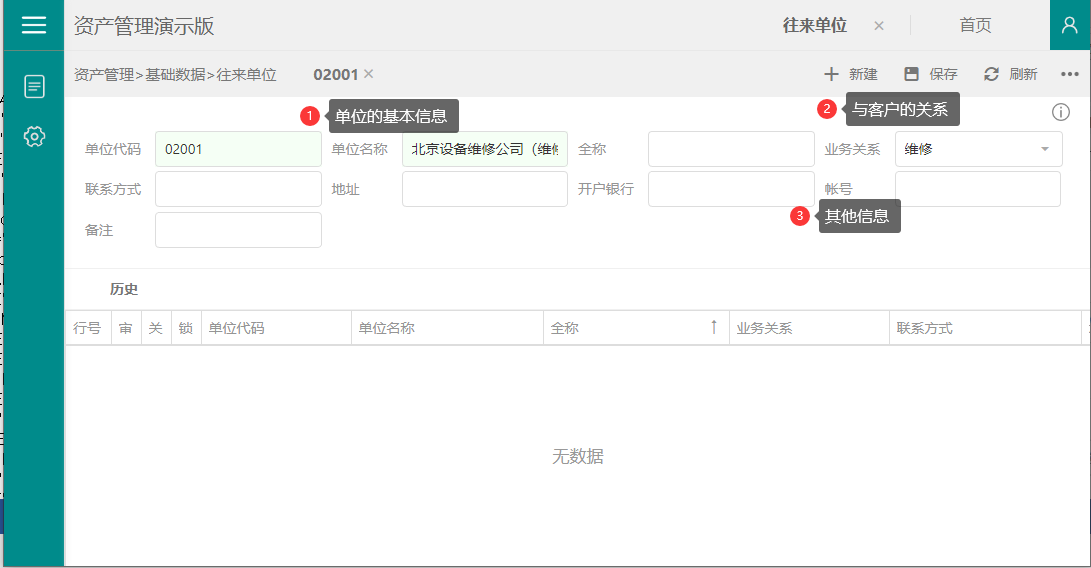Click the user profile icon
The height and width of the screenshot is (568, 1091).
tap(1069, 25)
